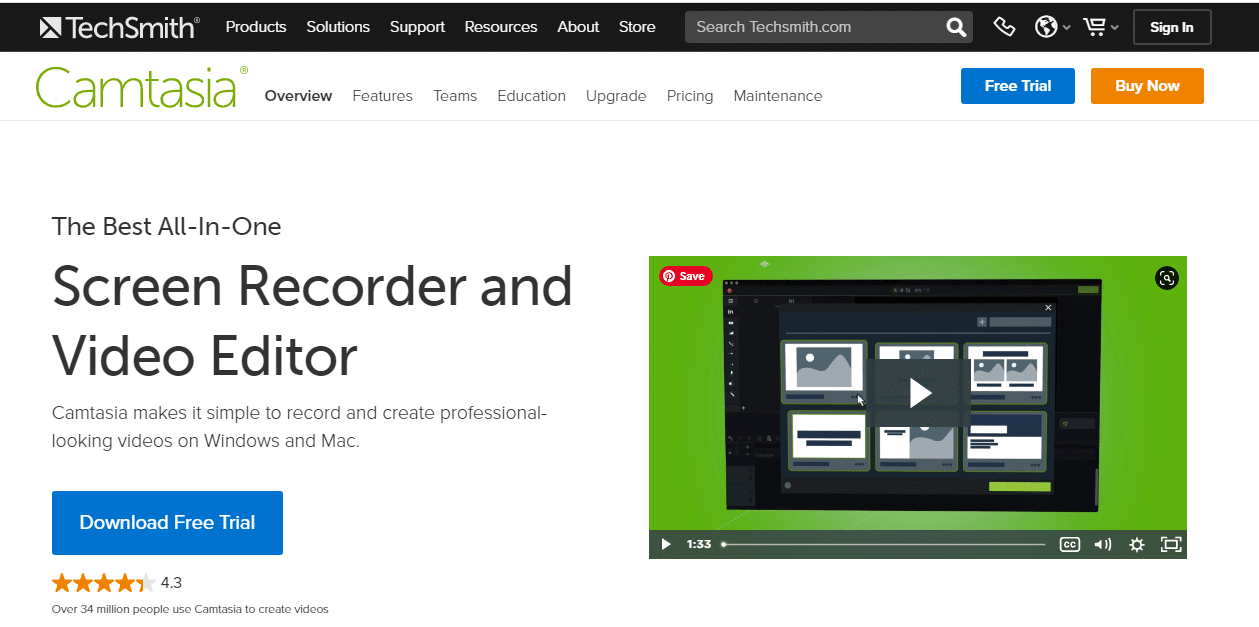Toggle closed captions on video

point(1070,544)
